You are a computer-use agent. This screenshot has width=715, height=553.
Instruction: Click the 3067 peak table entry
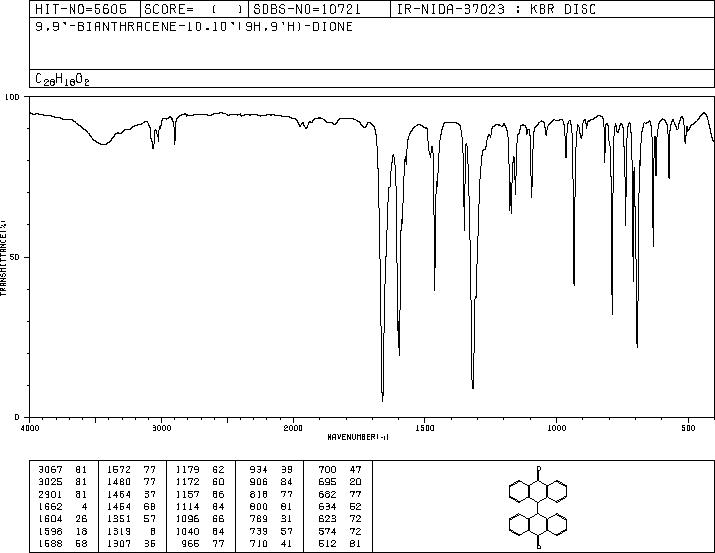50,469
